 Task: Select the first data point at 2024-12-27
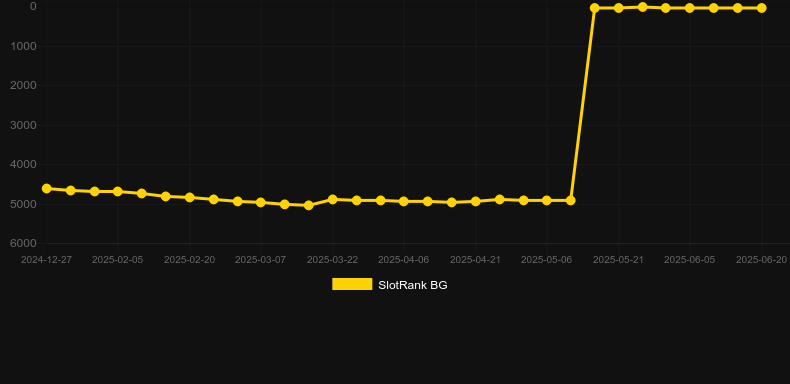click(46, 188)
